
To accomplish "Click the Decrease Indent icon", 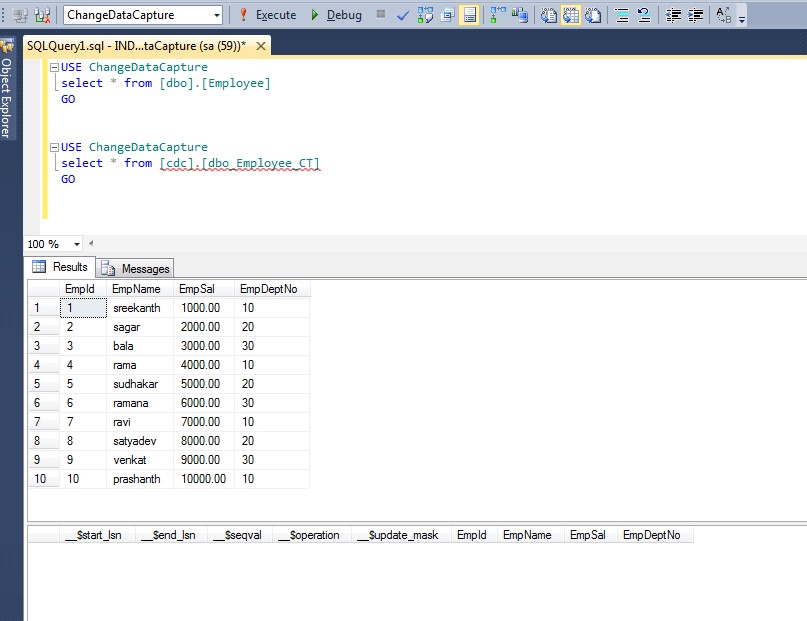I will 672,15.
